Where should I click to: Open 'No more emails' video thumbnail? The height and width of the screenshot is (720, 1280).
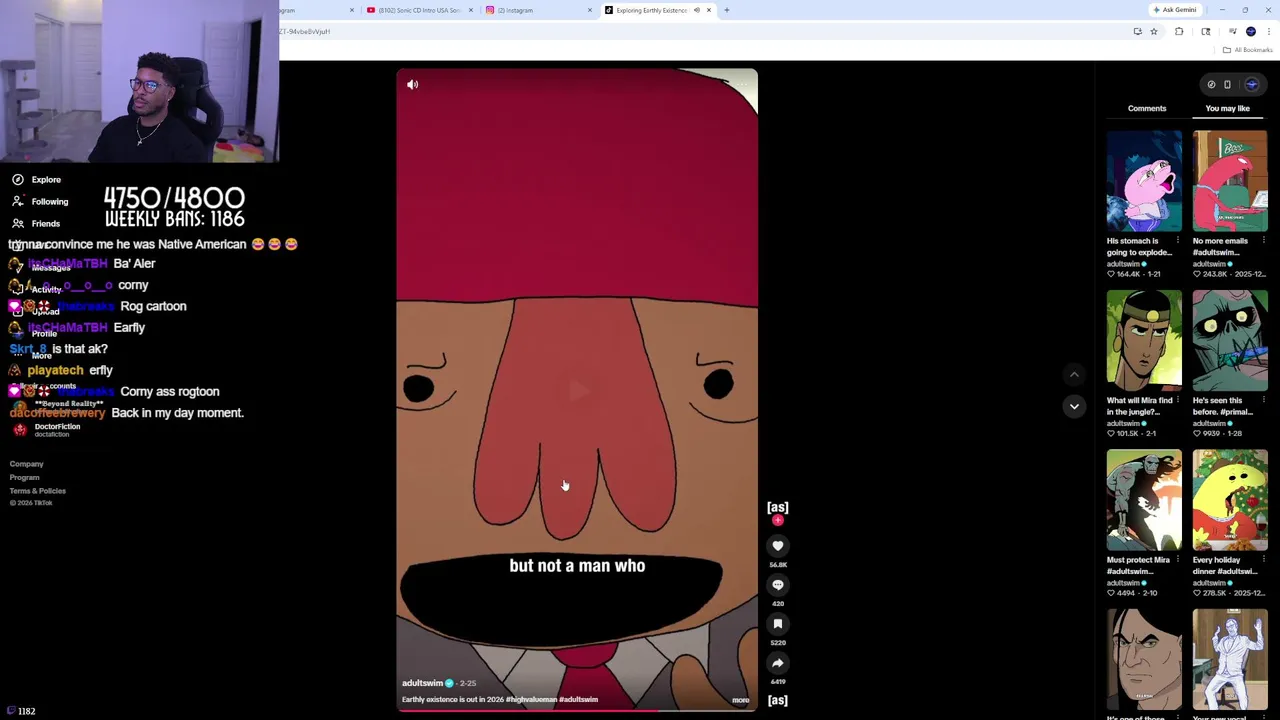[x=1230, y=181]
